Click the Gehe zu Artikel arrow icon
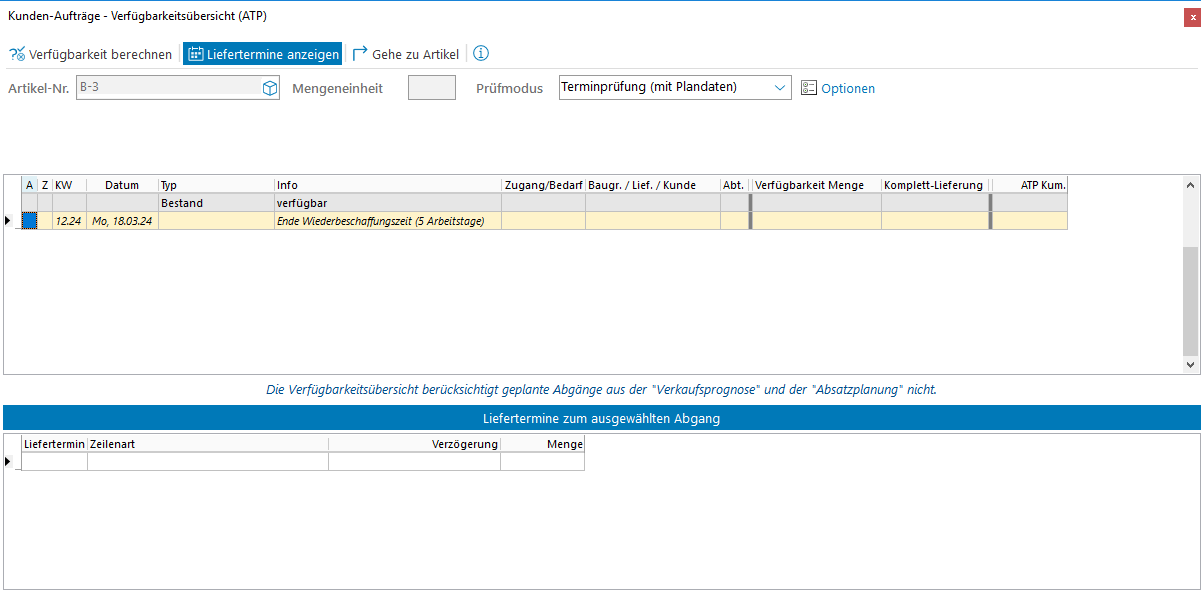1201x590 pixels. click(x=360, y=54)
